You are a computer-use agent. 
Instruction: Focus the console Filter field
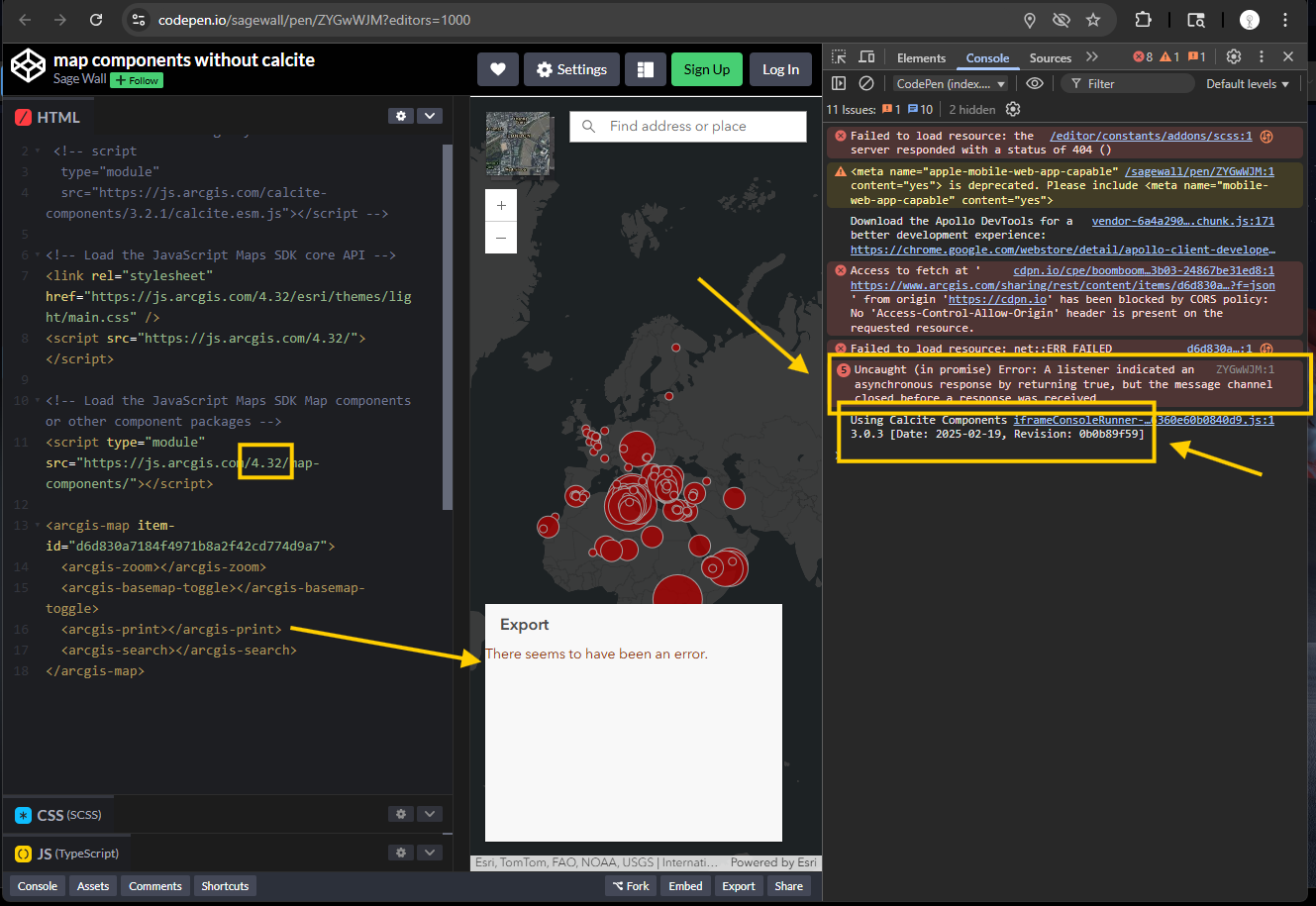point(1127,84)
